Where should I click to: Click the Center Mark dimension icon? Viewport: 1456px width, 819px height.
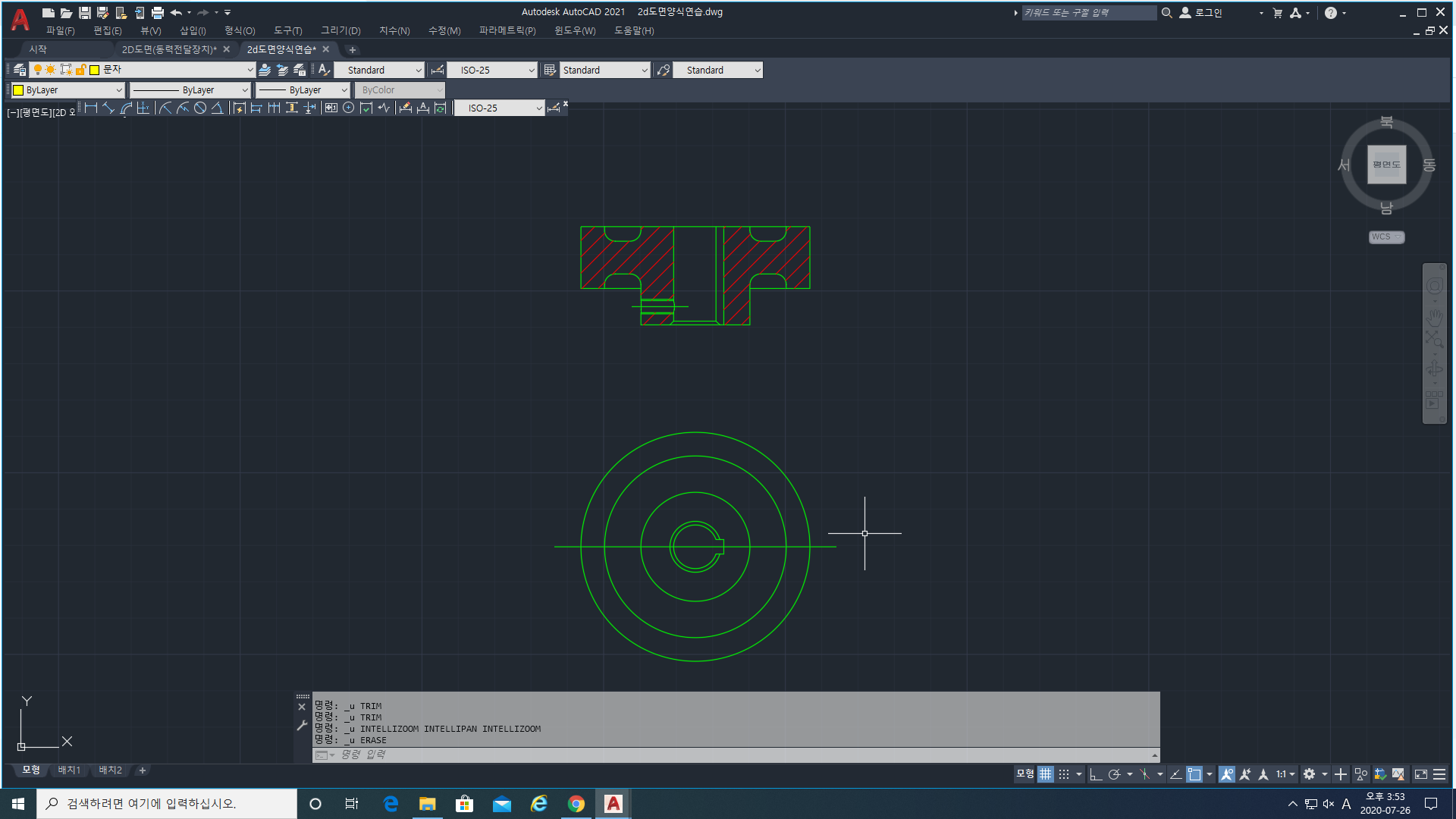tap(348, 108)
